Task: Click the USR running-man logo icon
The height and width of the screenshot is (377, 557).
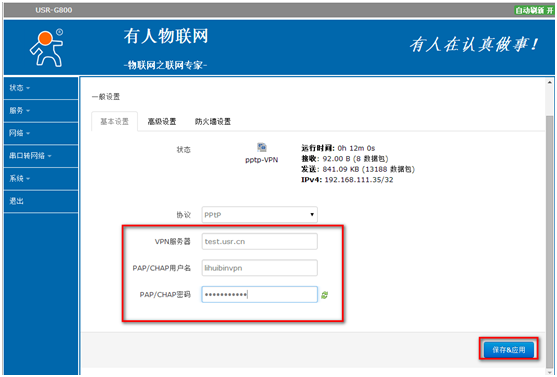Action: 47,48
